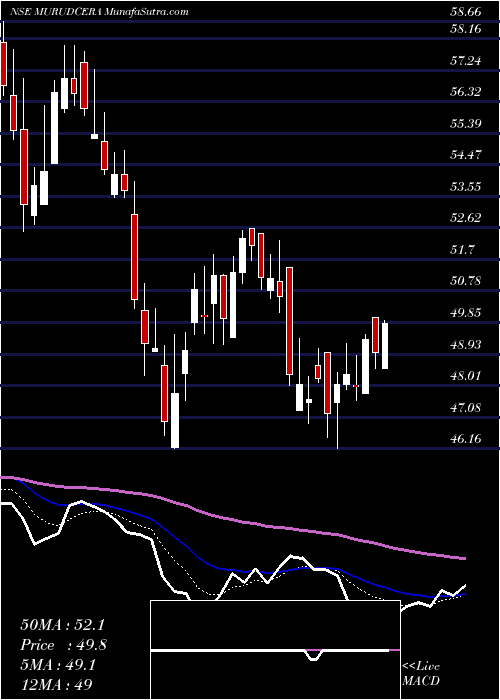
Task: Select the 52.62 price axis label
Action: pos(465,218)
